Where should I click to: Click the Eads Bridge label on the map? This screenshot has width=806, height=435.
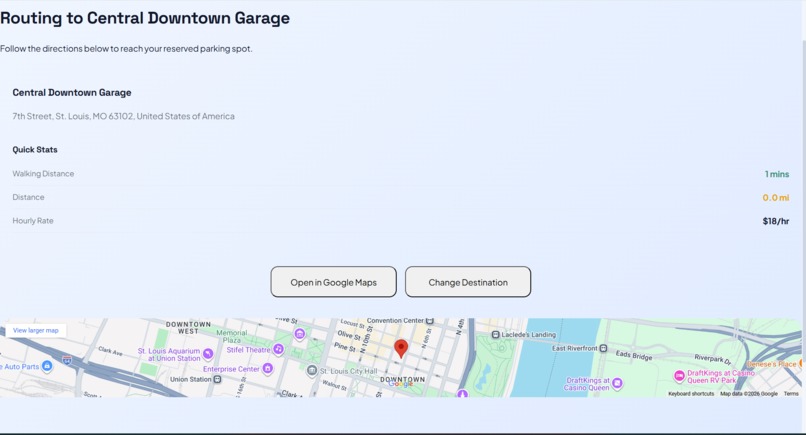634,355
